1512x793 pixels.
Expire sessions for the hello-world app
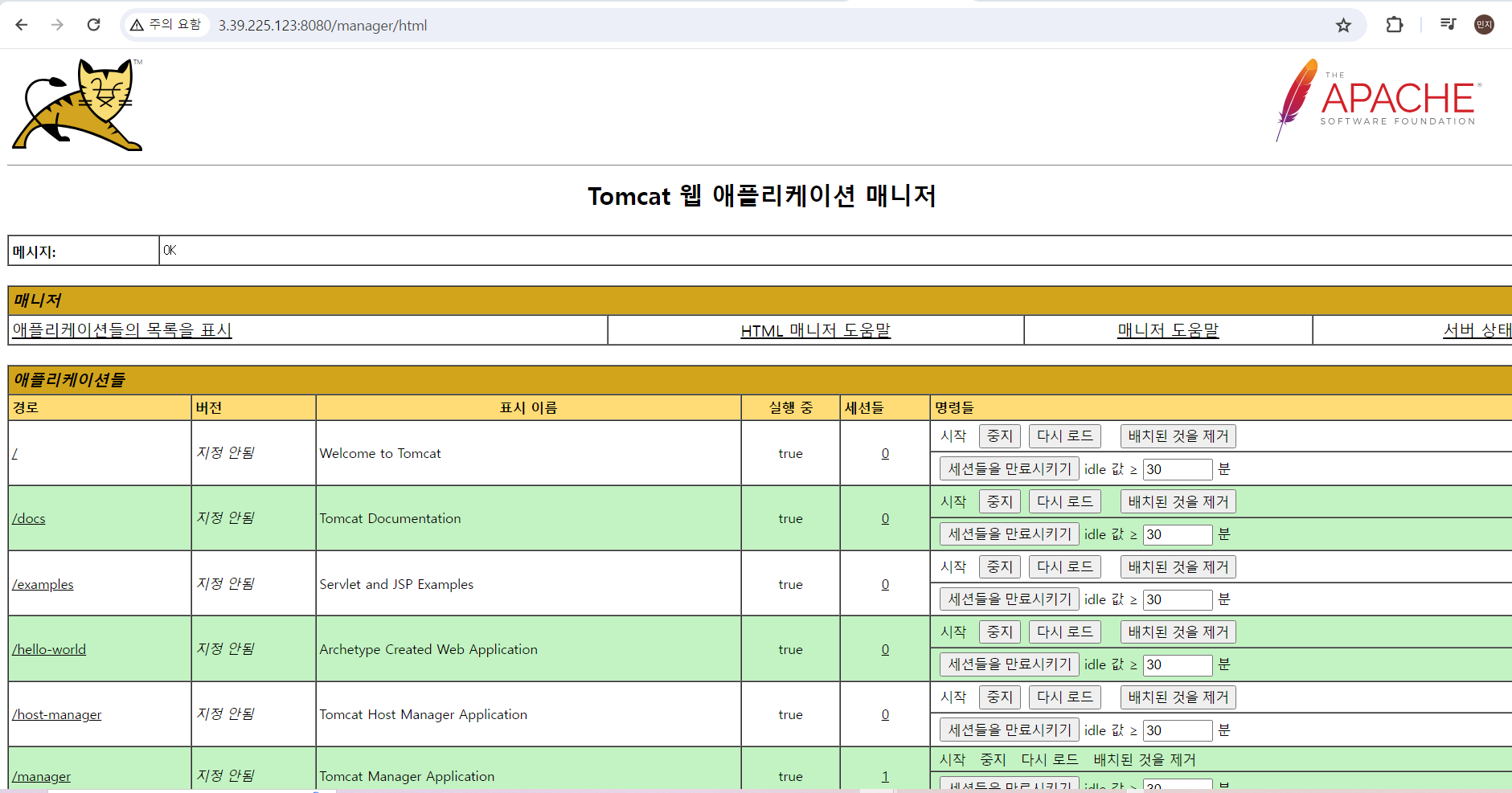1010,664
